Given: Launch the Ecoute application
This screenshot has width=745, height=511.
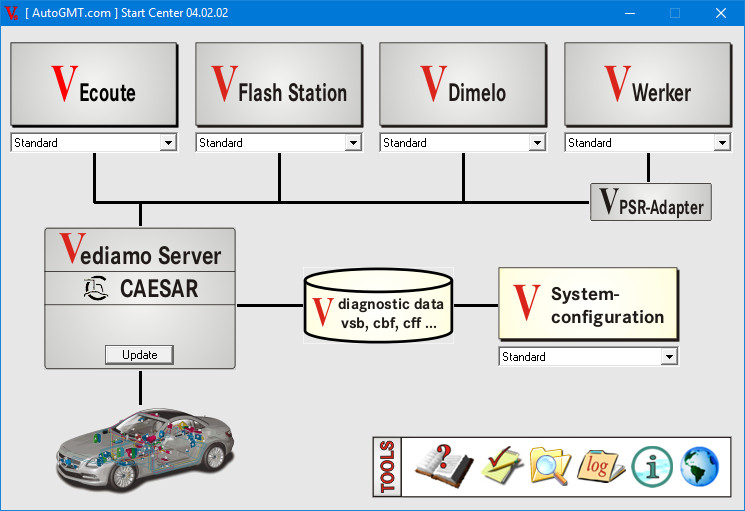Looking at the screenshot, I should pyautogui.click(x=94, y=85).
